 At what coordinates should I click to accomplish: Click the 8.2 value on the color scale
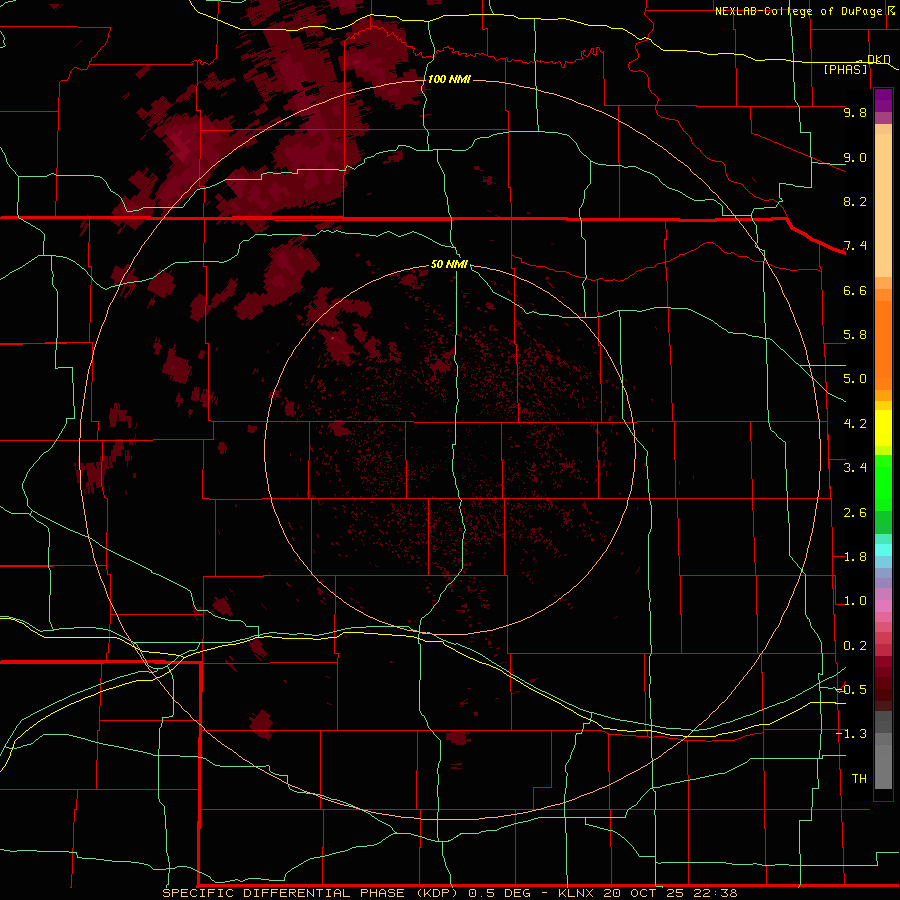[x=855, y=201]
